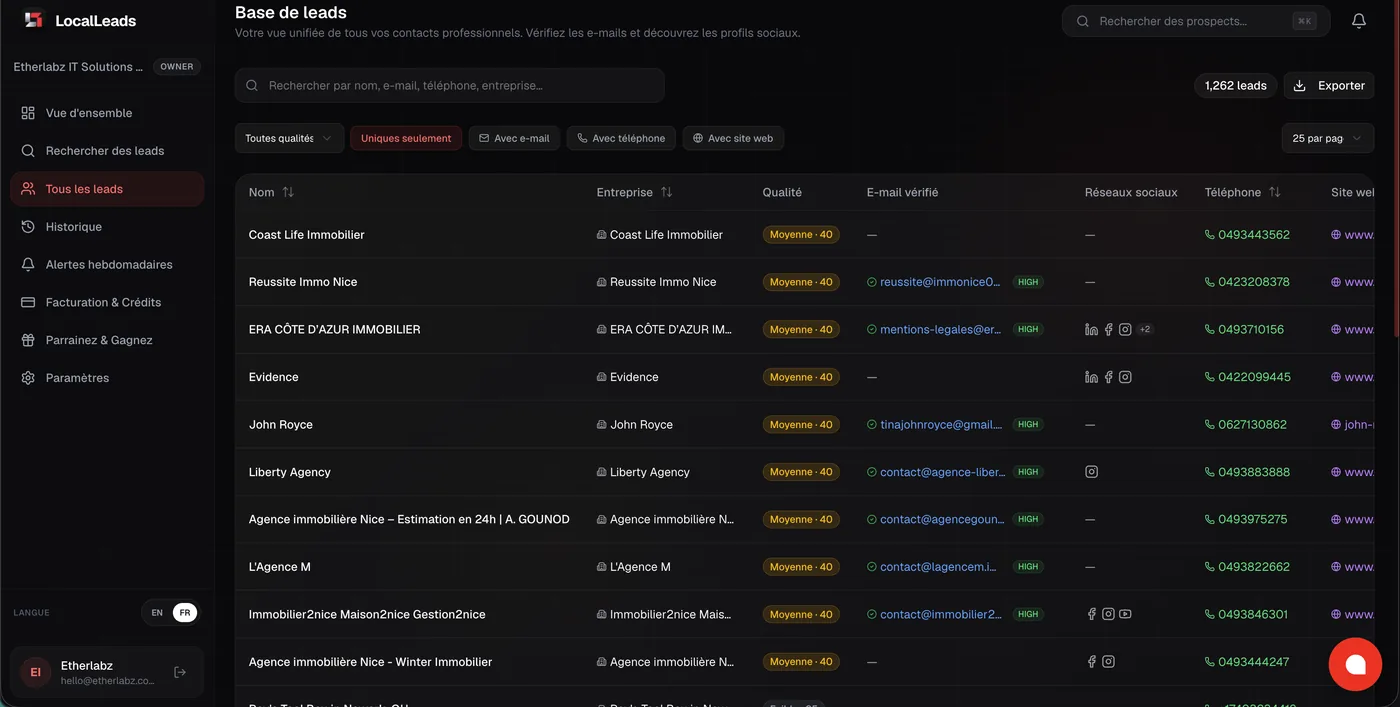This screenshot has width=1400, height=707.
Task: Click Moyenne · 40 badge in Evidence row
Action: pos(801,377)
